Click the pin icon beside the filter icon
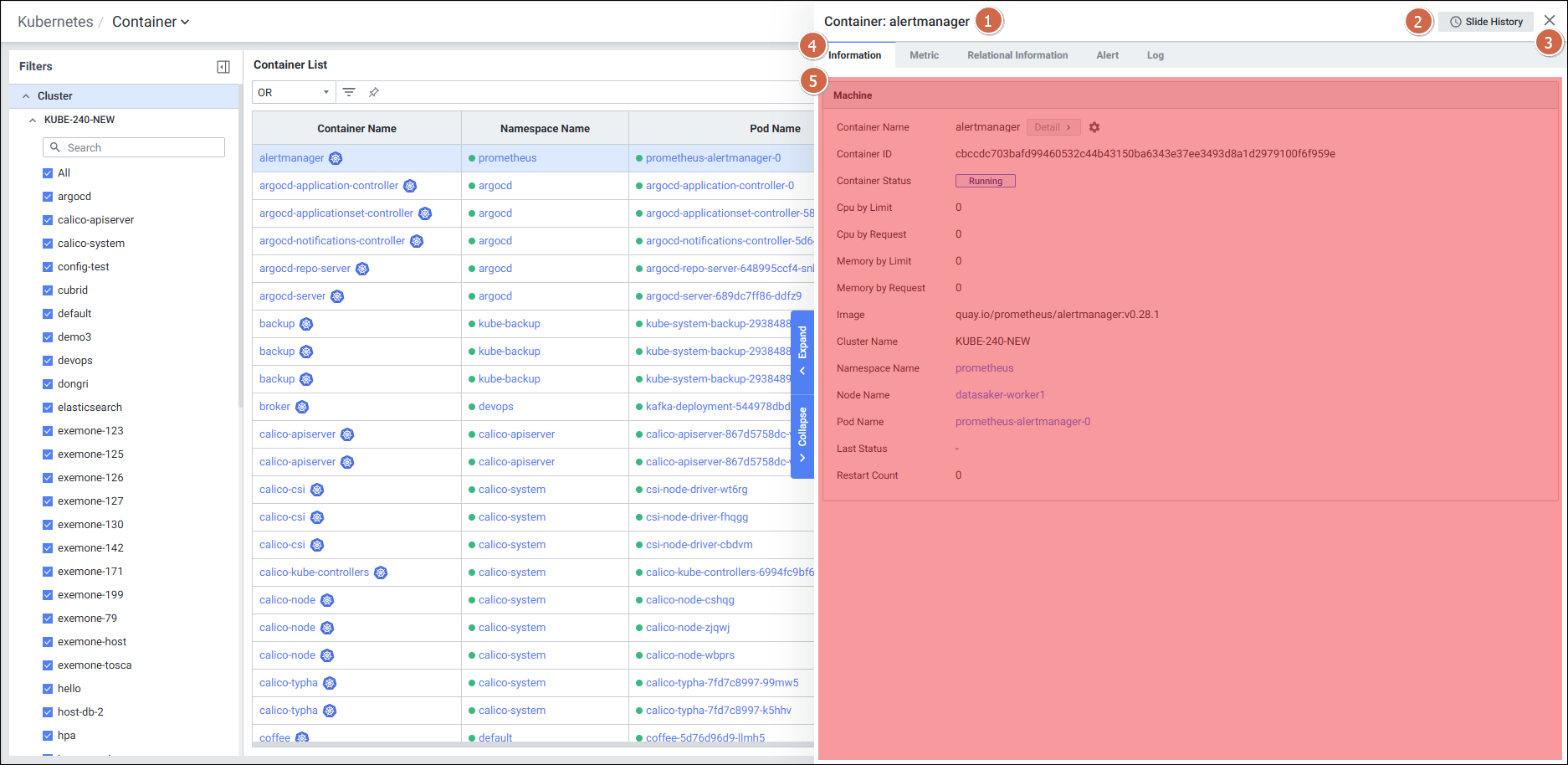Image resolution: width=1568 pixels, height=765 pixels. 374,92
